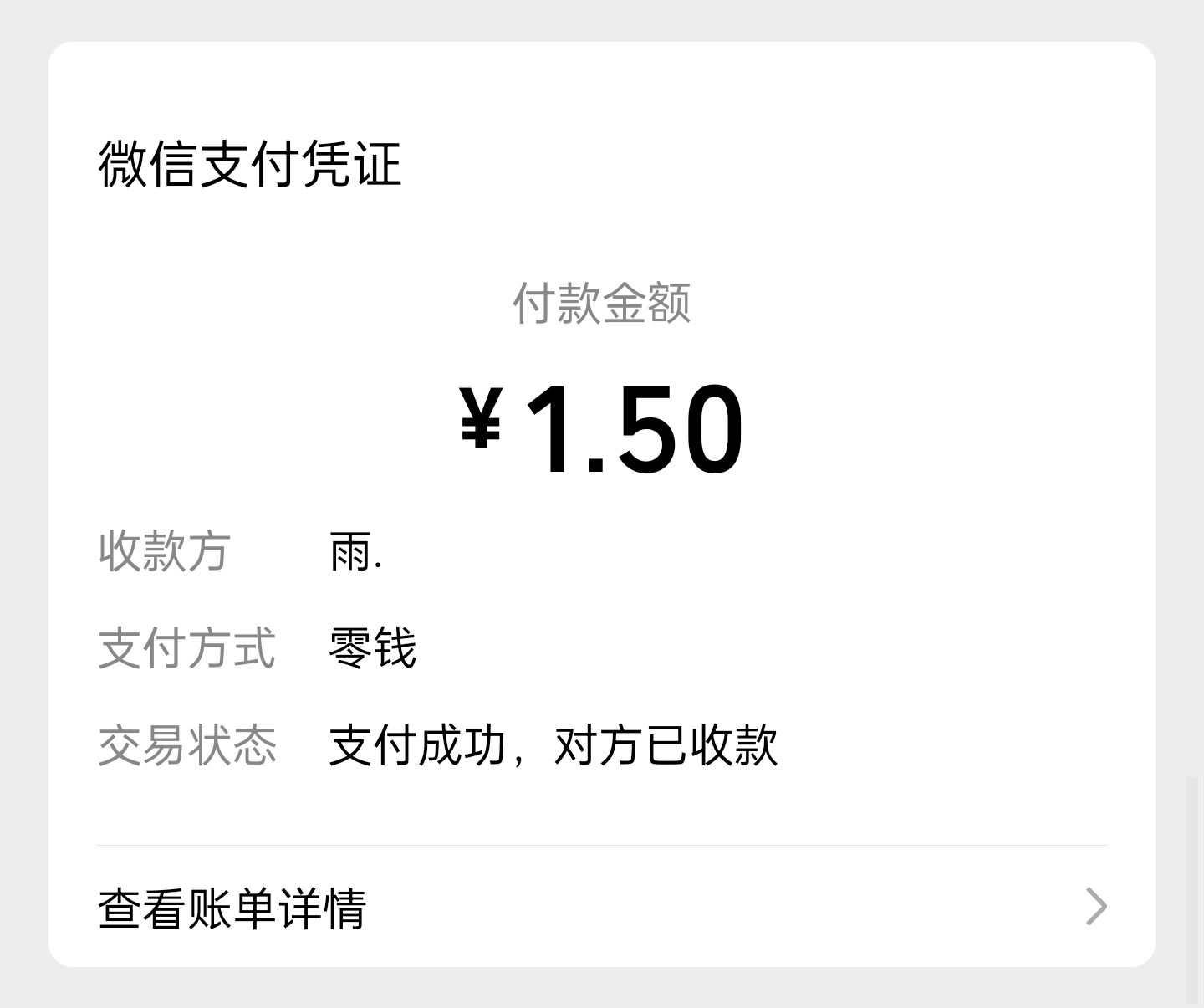Viewport: 1204px width, 1008px height.
Task: Select the 微信支付凭证 title text
Action: point(250,164)
